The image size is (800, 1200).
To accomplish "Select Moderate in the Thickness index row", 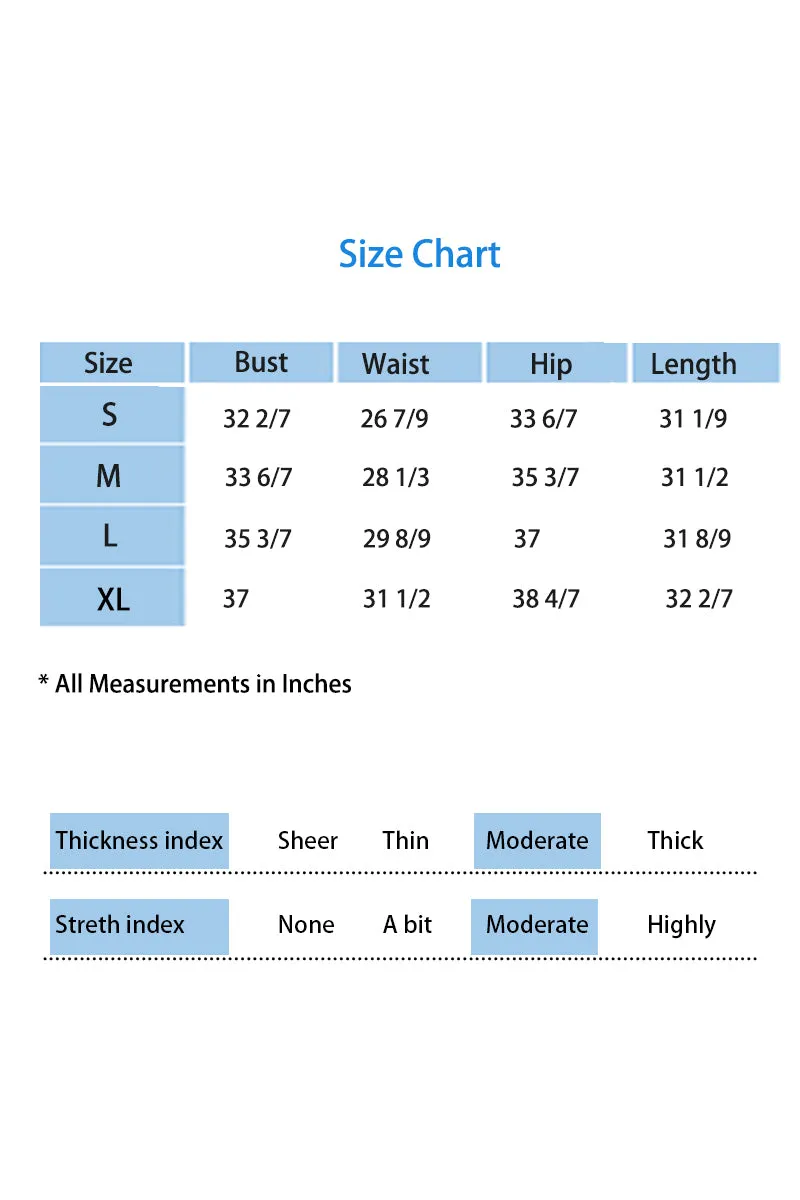I will 537,840.
